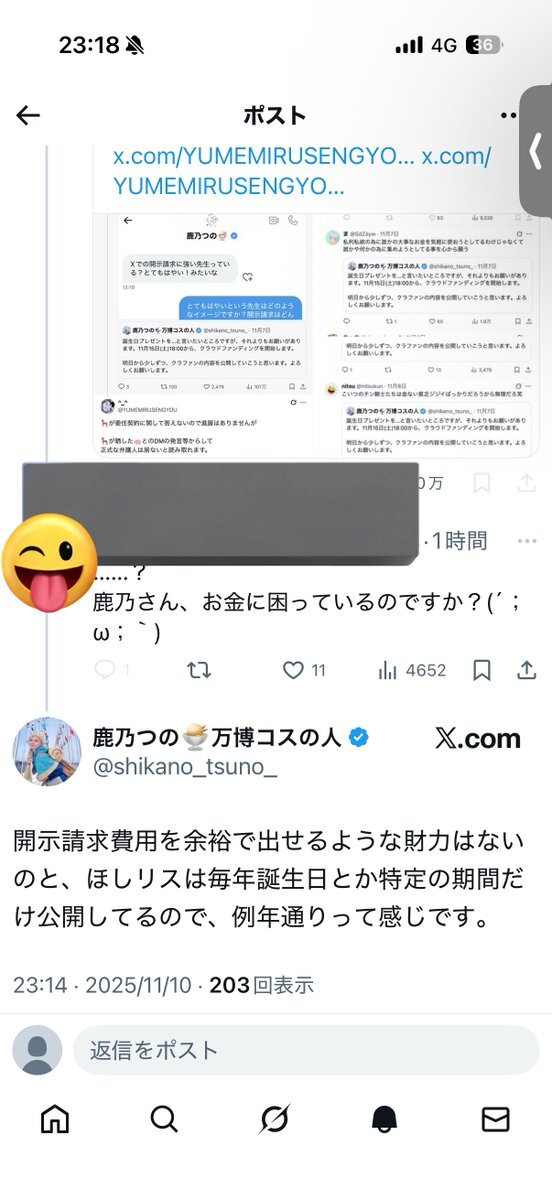Share the reply via share icon
Screen dimensions: 552x1200
(x=527, y=670)
